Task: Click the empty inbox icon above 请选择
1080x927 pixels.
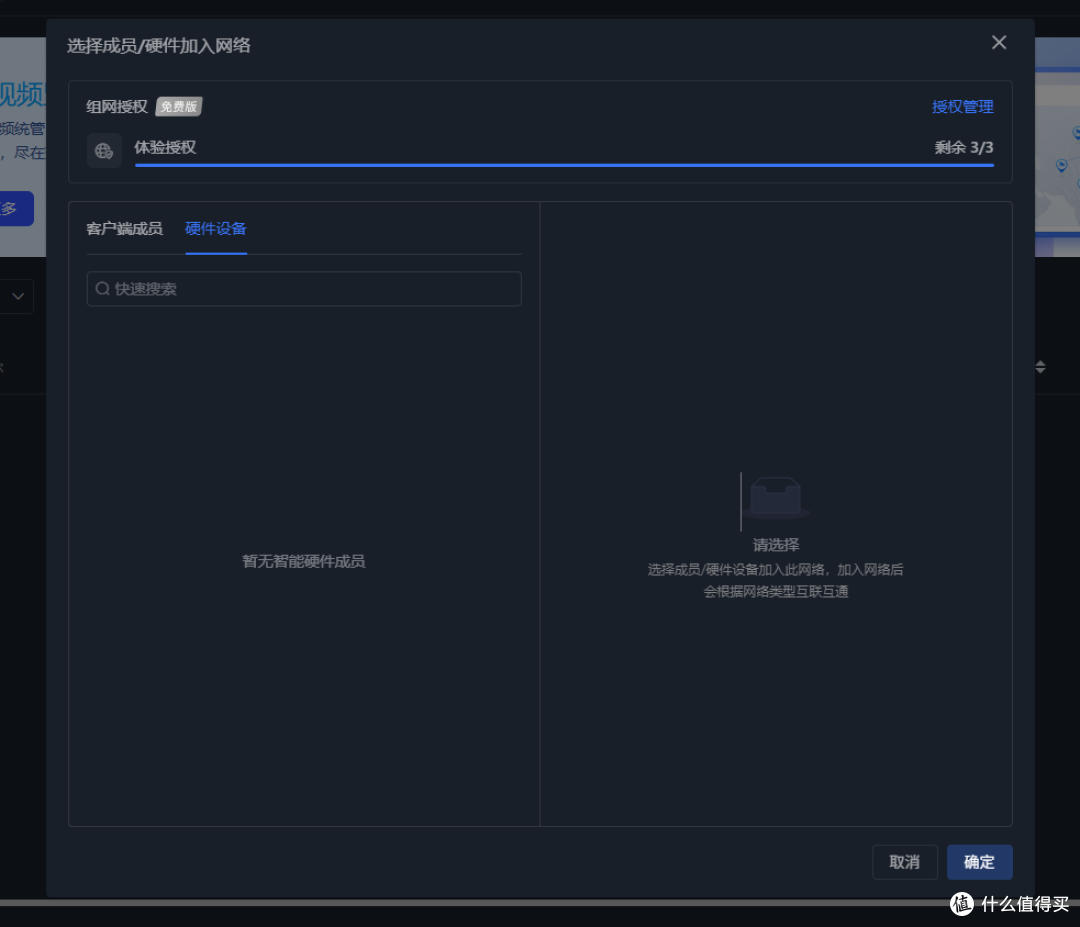Action: (776, 497)
